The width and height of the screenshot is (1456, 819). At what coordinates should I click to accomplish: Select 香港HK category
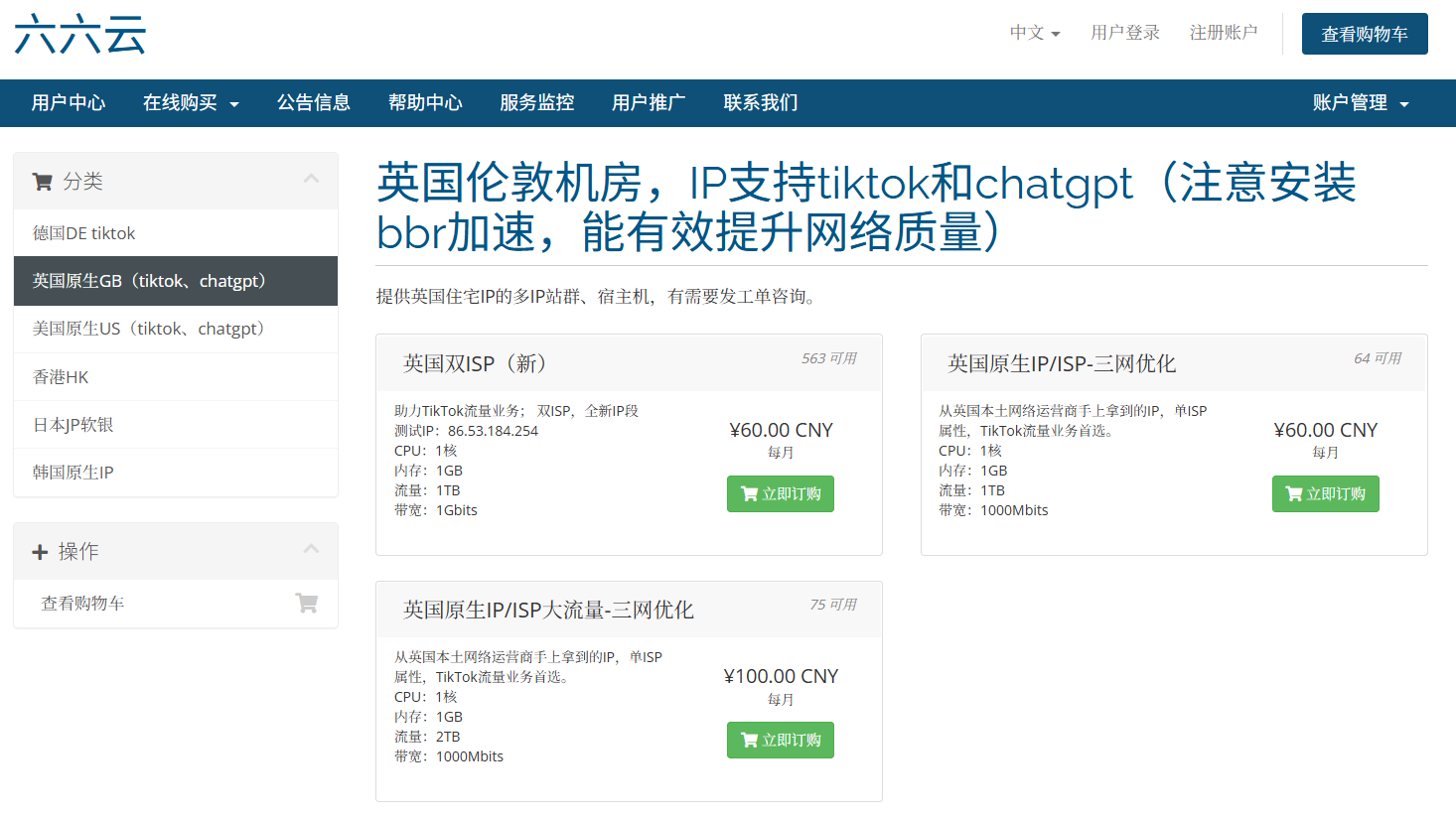click(74, 376)
